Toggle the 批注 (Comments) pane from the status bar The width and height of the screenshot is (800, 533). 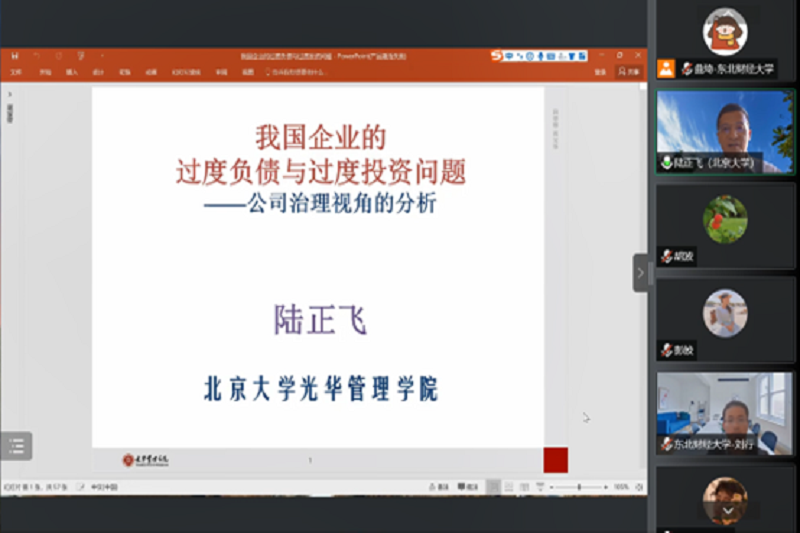click(x=468, y=487)
